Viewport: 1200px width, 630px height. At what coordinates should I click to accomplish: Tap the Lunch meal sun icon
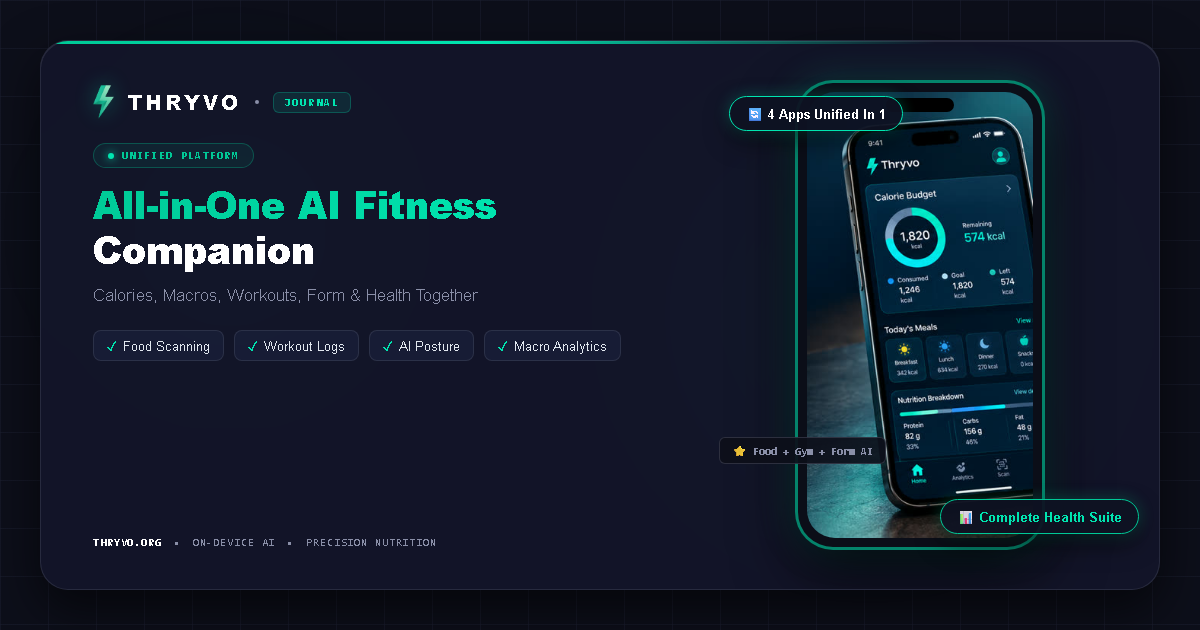click(x=944, y=347)
